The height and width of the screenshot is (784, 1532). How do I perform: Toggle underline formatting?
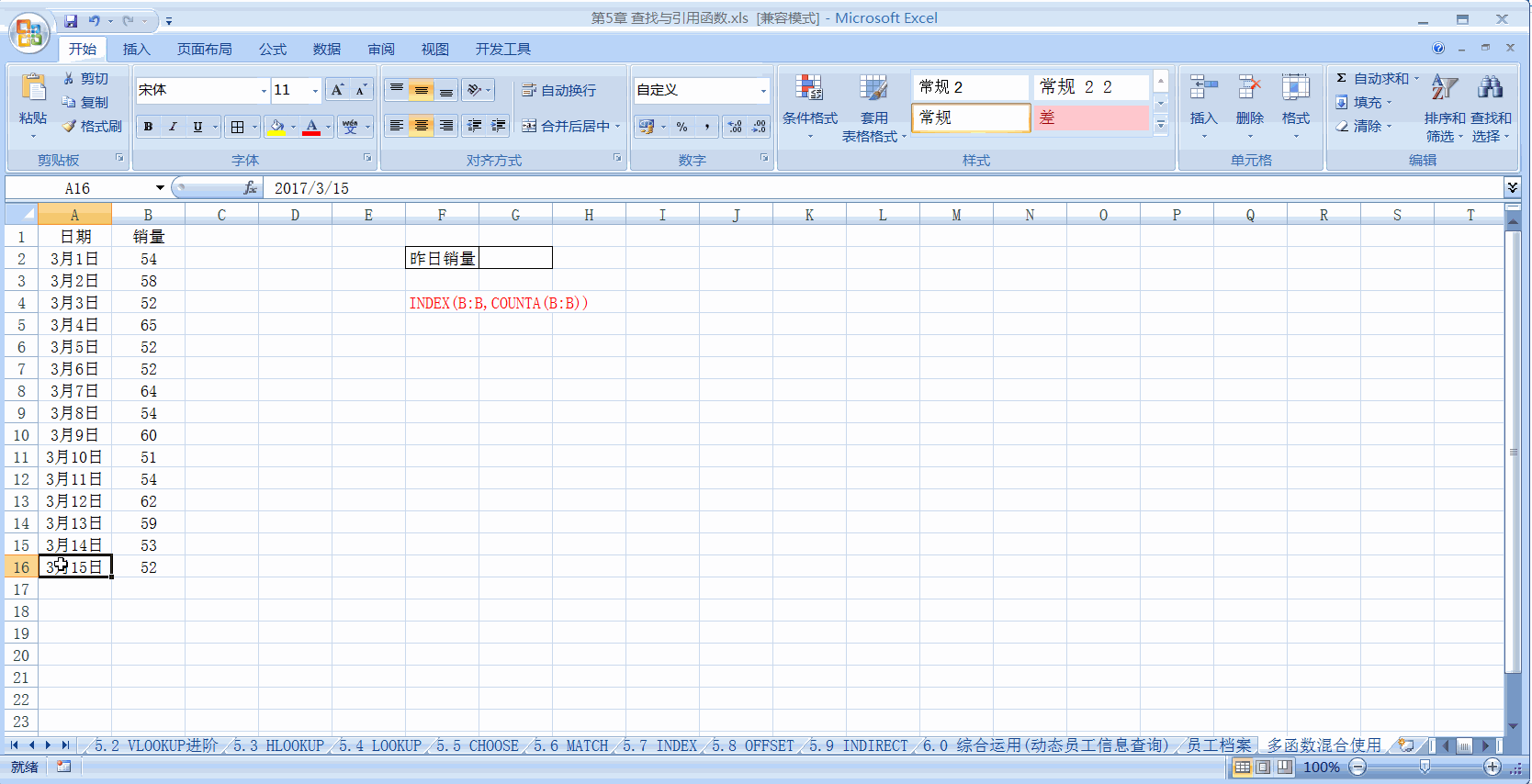coord(197,127)
